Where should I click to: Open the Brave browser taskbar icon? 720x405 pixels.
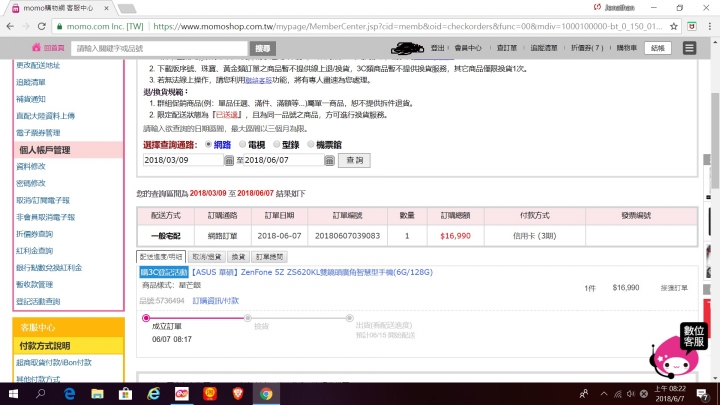click(x=237, y=394)
